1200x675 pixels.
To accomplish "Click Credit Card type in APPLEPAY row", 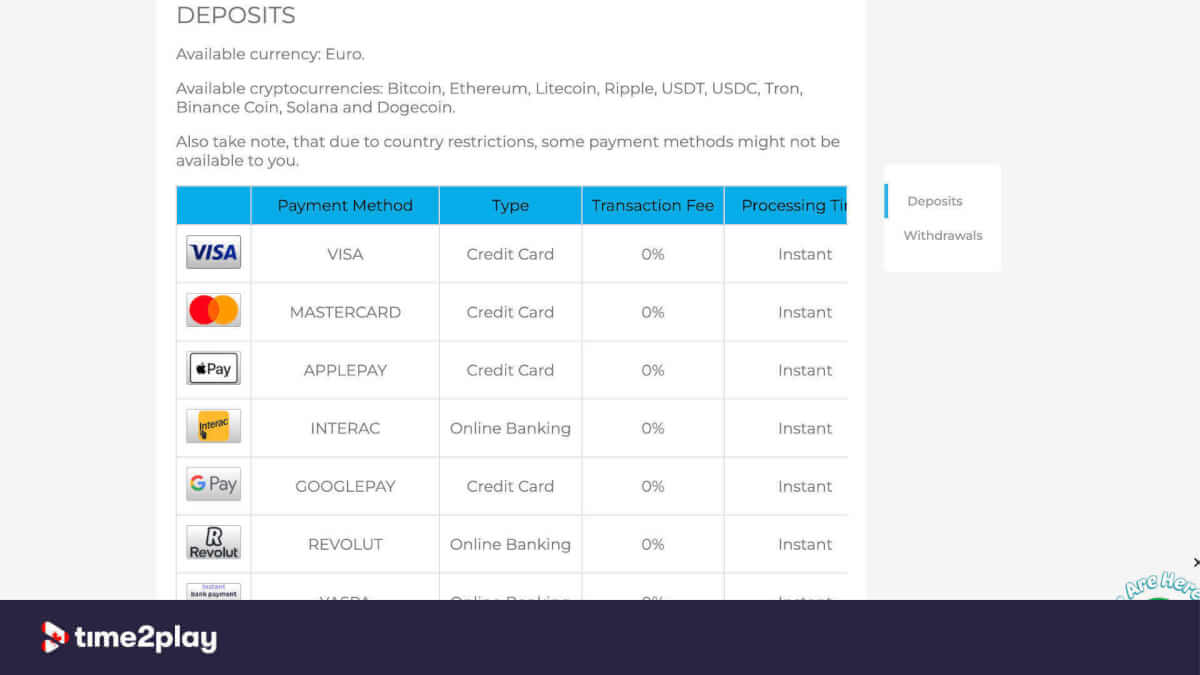I will (510, 370).
